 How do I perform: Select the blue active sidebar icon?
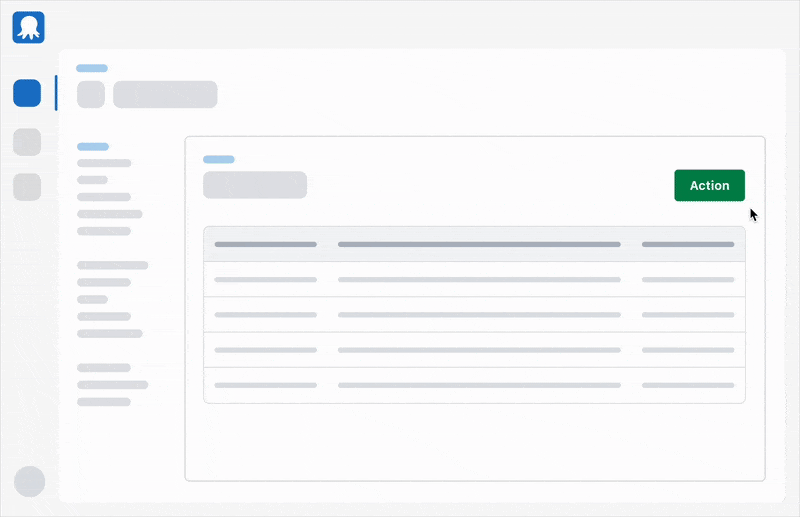[x=27, y=94]
